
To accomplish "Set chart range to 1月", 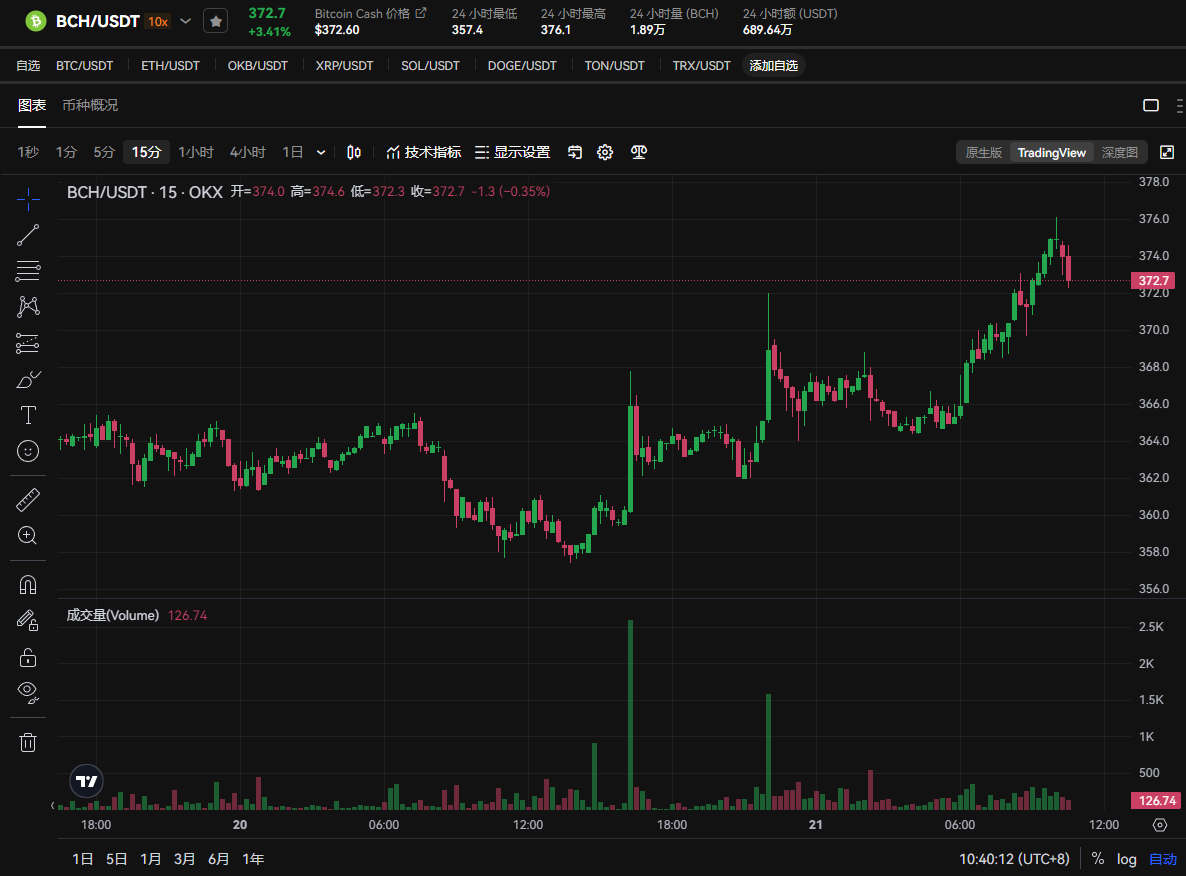I will coord(151,859).
